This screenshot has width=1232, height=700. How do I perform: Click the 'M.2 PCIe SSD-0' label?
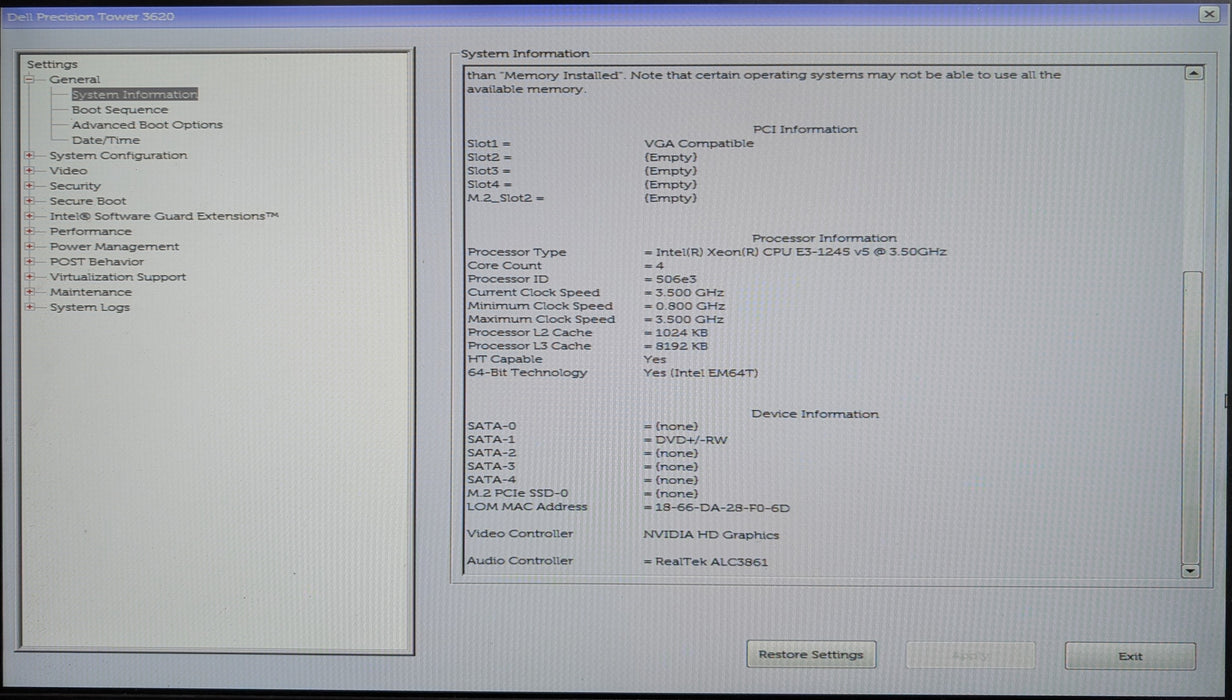click(518, 494)
